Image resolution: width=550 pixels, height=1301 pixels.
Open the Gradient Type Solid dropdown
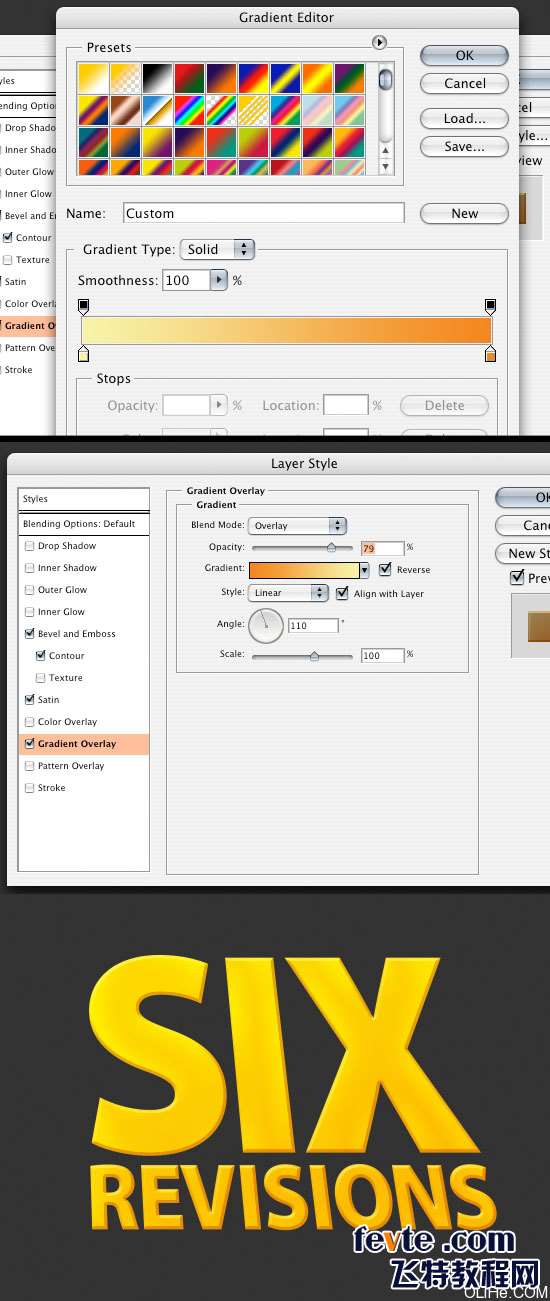click(217, 249)
